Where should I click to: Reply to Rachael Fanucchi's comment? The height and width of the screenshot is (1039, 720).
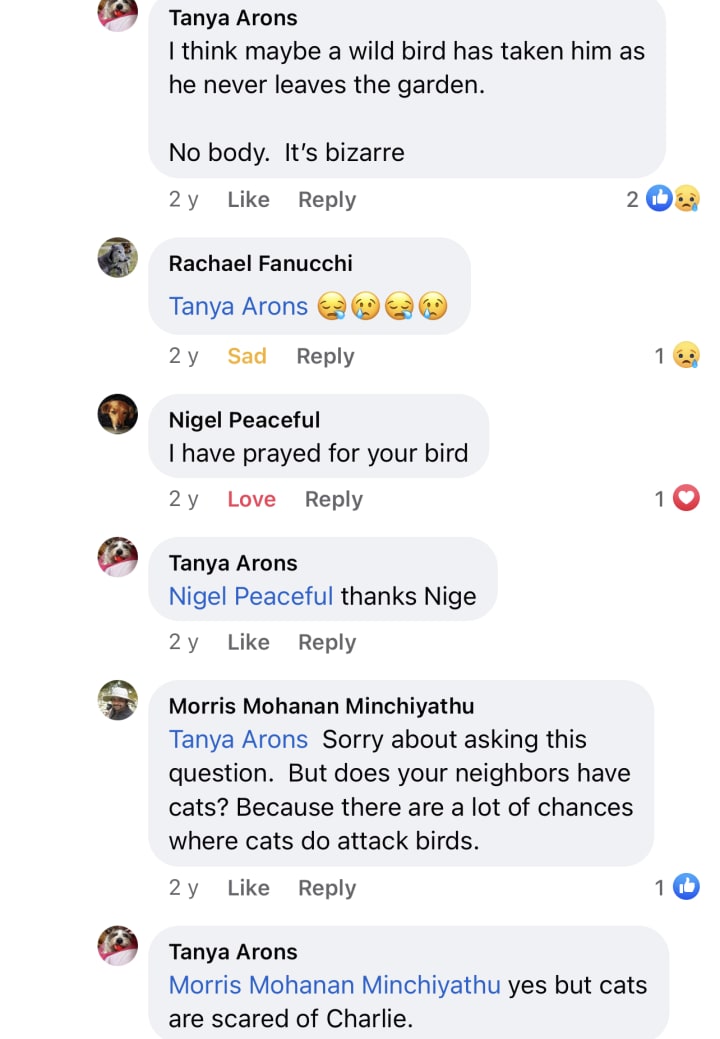click(325, 356)
